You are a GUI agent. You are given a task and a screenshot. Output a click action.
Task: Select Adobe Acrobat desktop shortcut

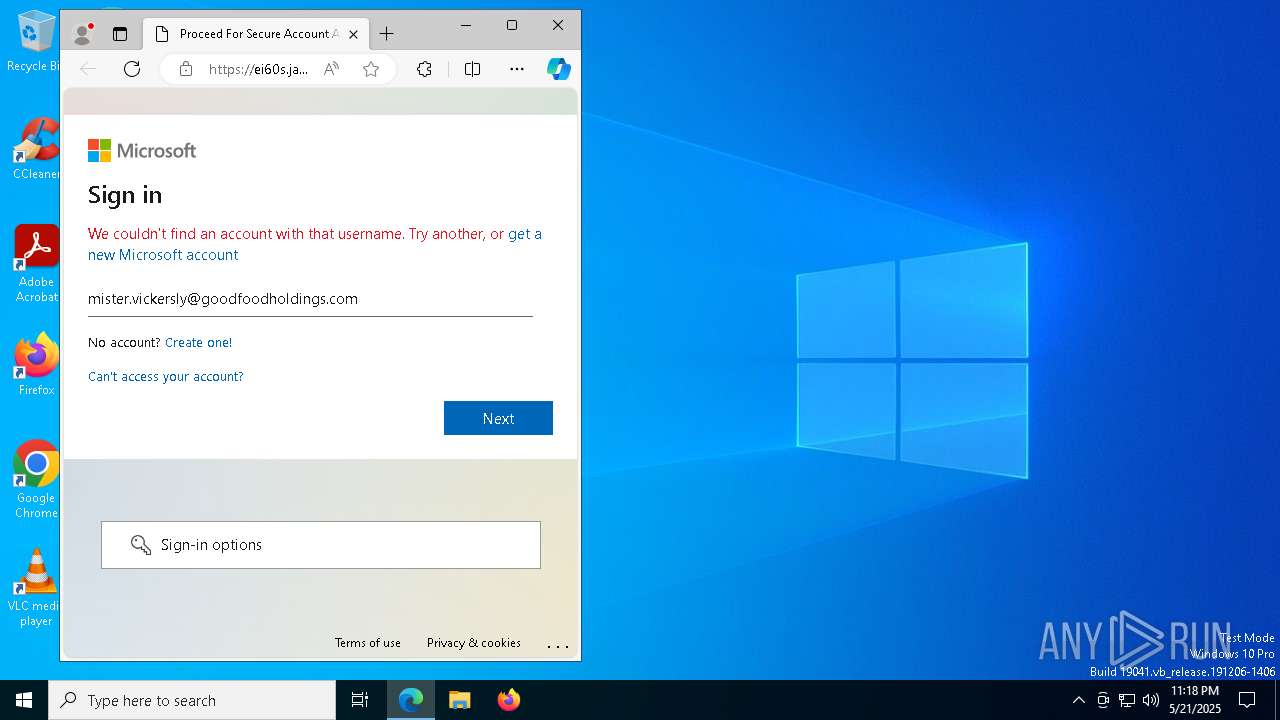point(36,264)
